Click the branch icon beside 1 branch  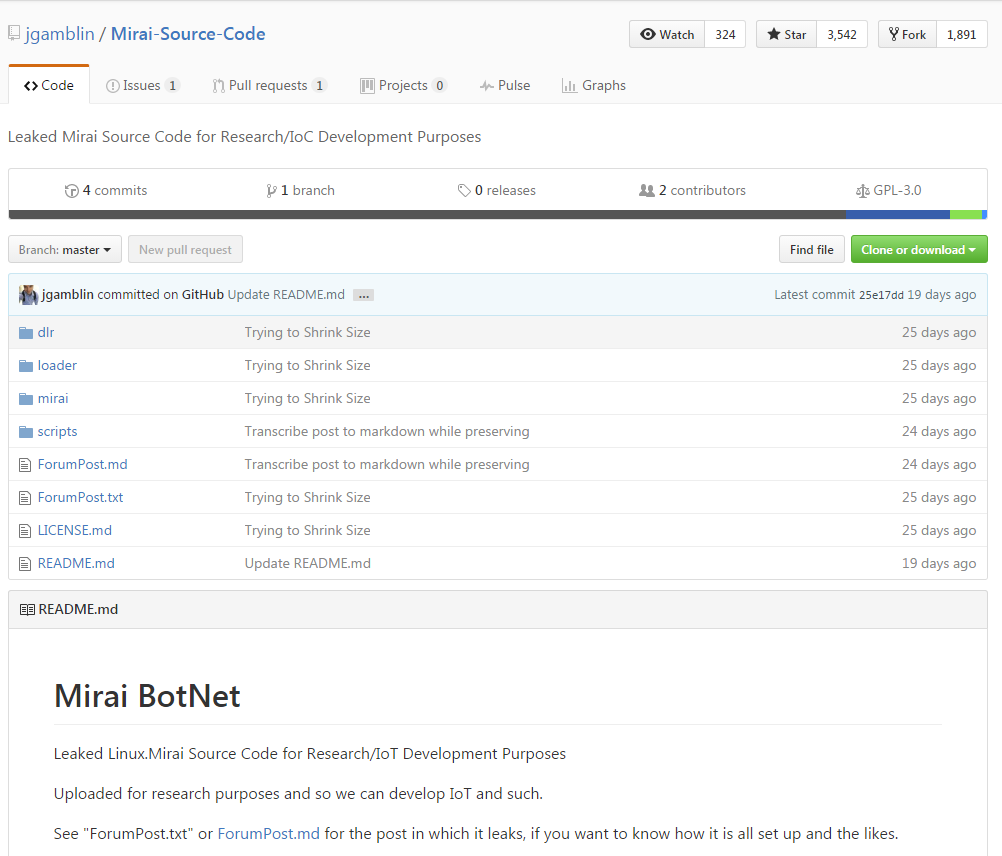coord(272,190)
